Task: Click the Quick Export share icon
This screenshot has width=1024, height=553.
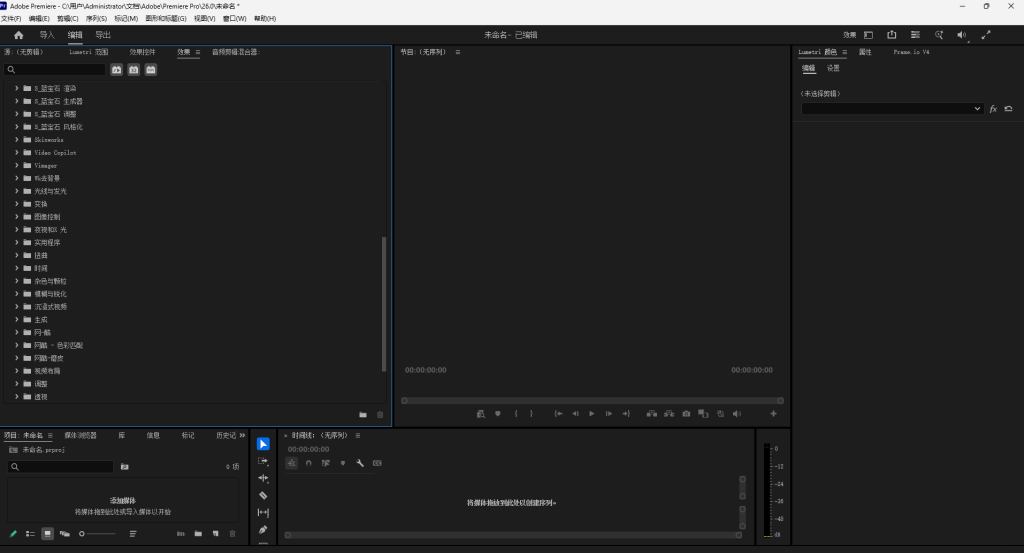Action: (x=891, y=35)
